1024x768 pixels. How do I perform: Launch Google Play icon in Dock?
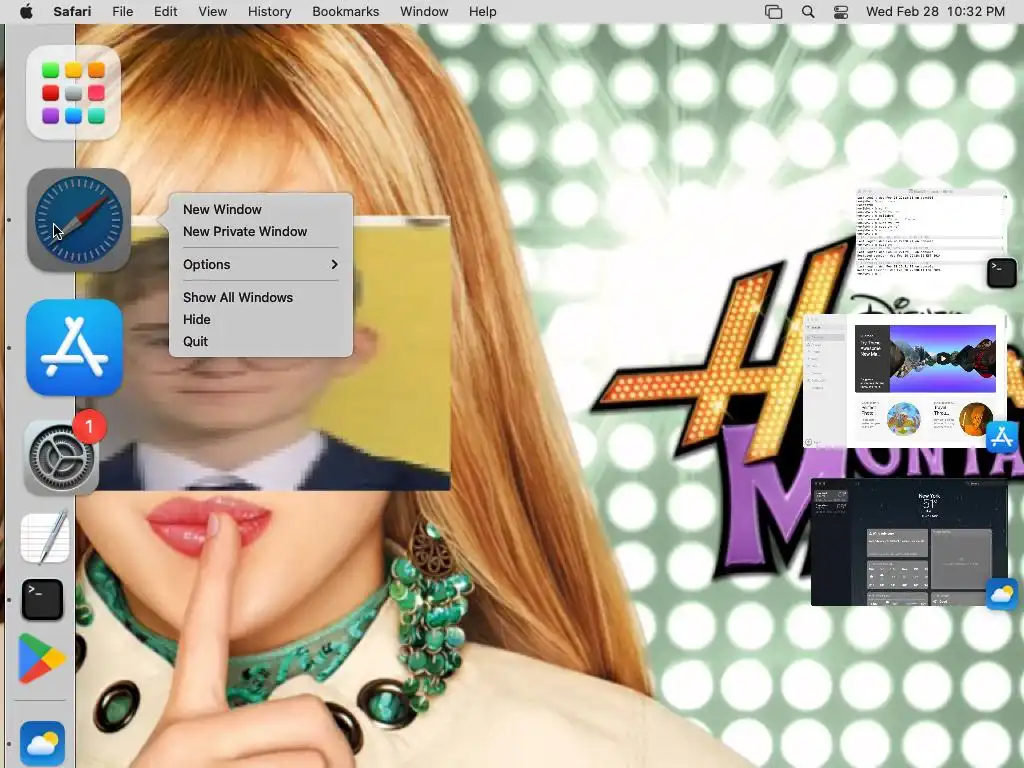(x=42, y=658)
